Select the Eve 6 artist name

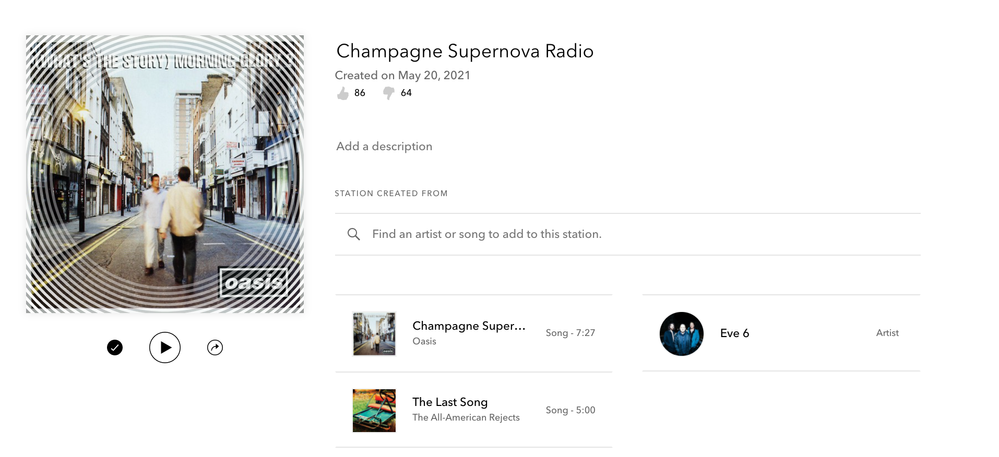click(735, 333)
